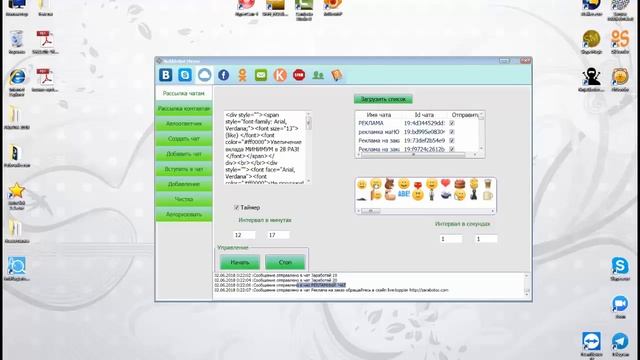Switch to Рассылка чатам tab

(184, 93)
